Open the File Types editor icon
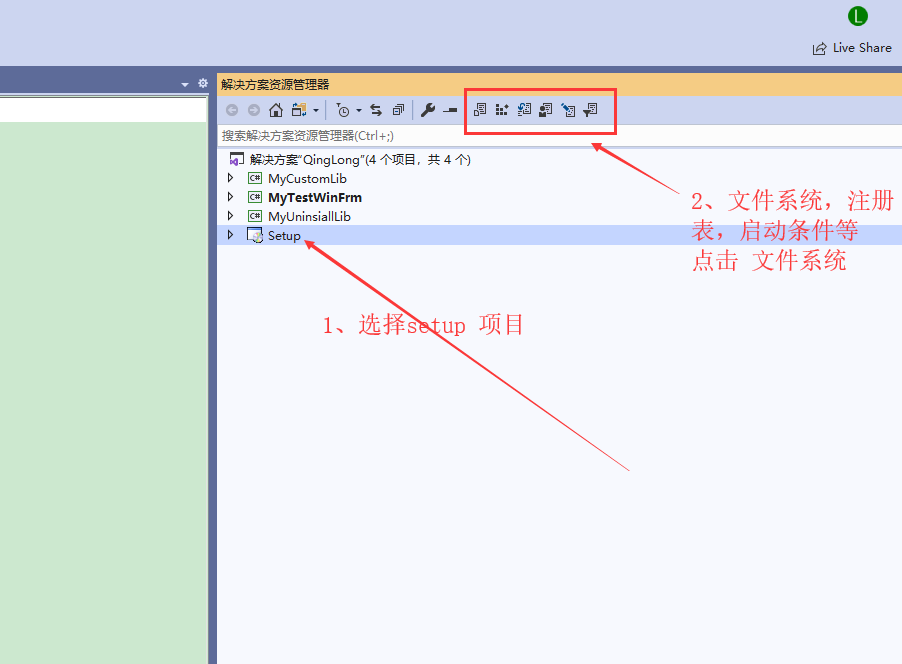This screenshot has height=664, width=902. [x=525, y=109]
